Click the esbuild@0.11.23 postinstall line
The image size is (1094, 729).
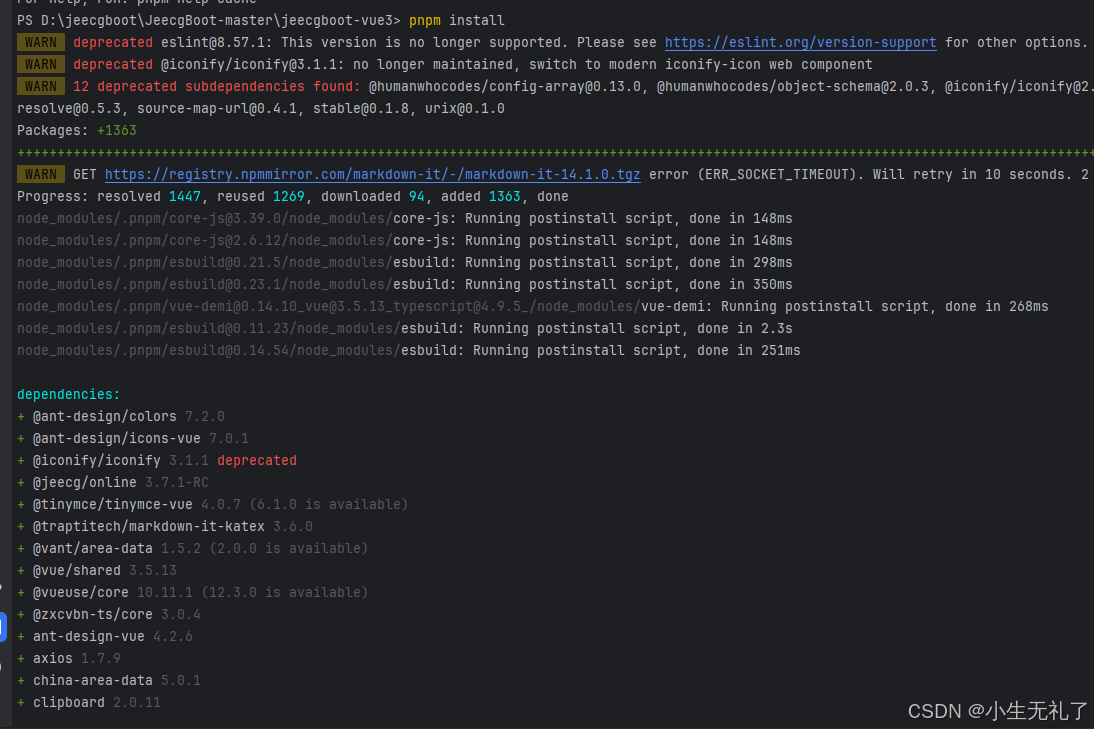coord(405,329)
